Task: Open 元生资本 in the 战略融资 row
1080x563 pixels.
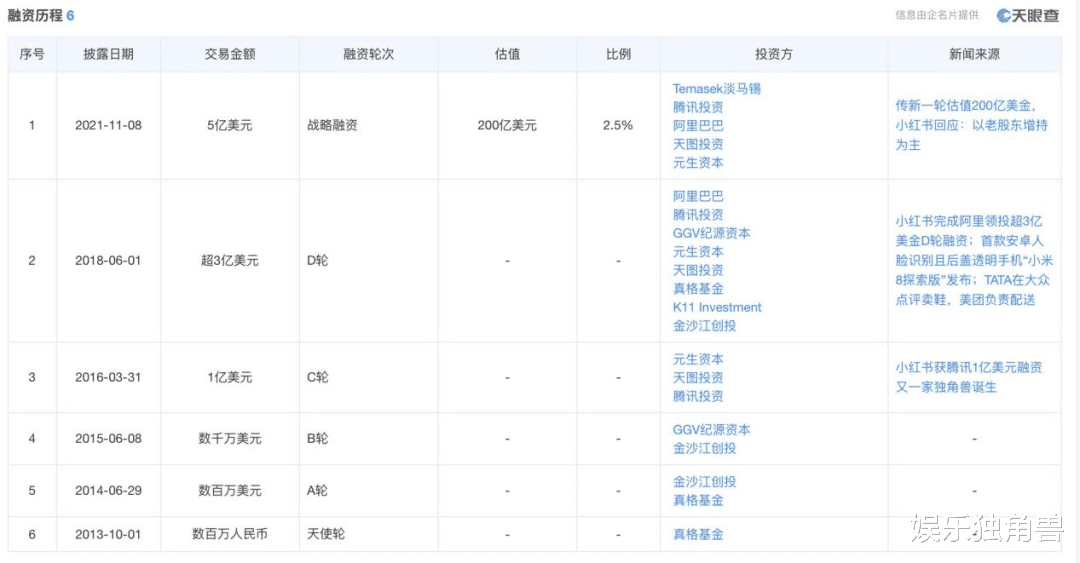Action: (x=698, y=163)
